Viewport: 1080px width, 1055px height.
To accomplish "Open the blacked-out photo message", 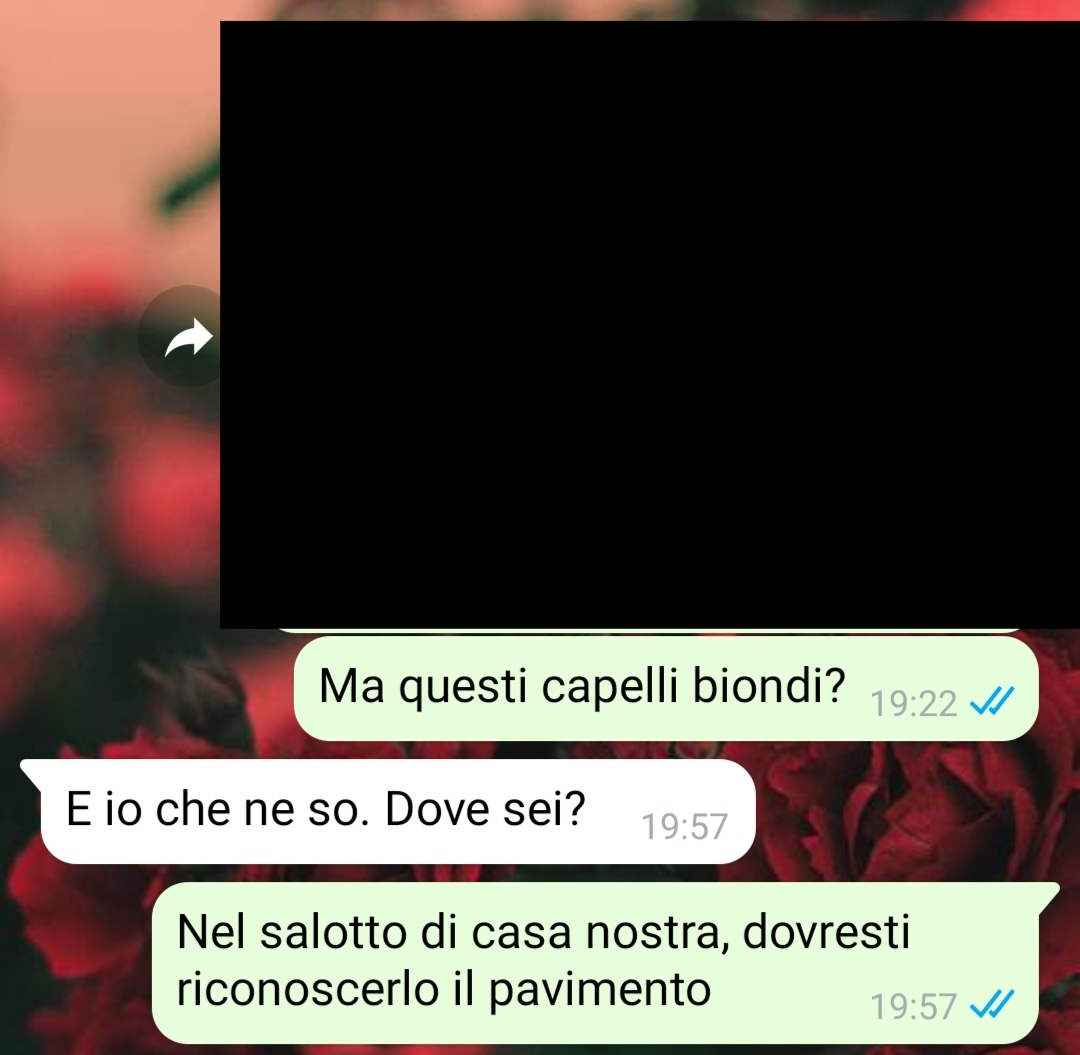I will click(x=650, y=324).
